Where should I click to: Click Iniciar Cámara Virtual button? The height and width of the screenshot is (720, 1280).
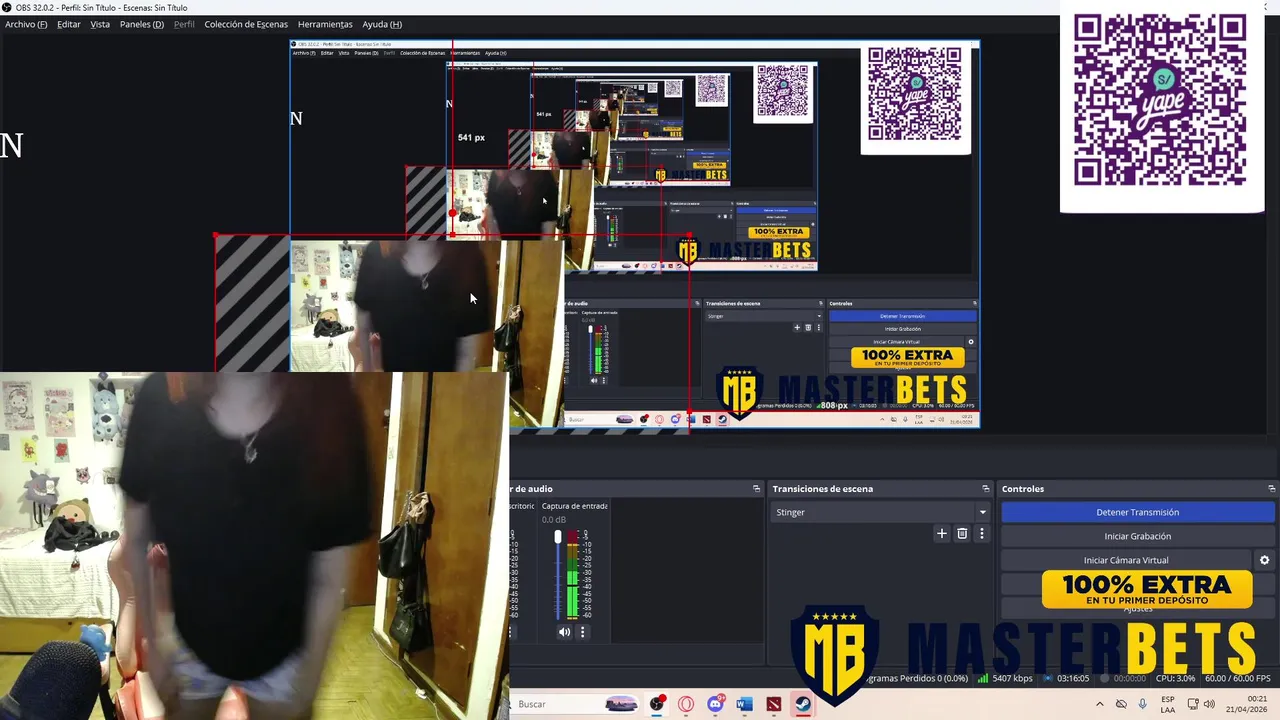tap(1126, 560)
